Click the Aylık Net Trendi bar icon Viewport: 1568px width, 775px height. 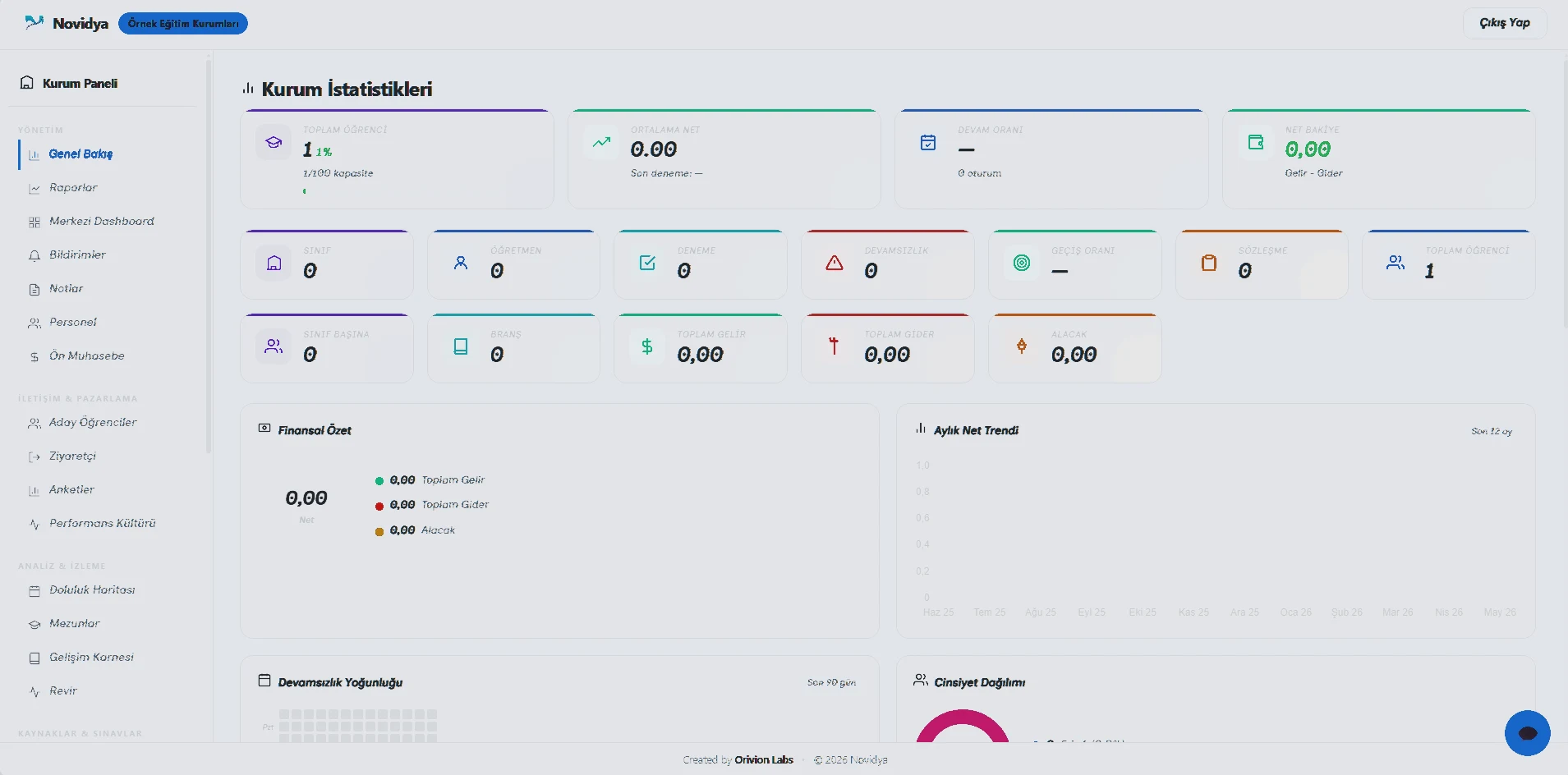(x=921, y=429)
